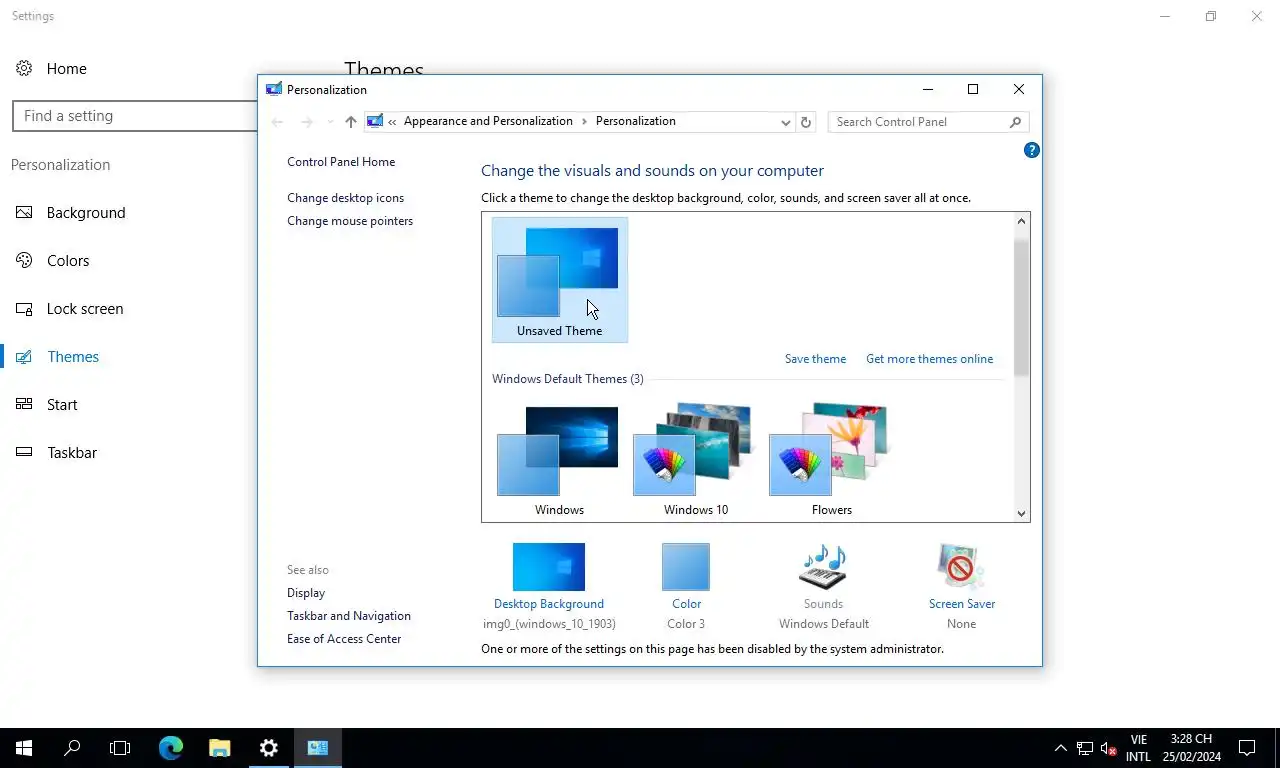Open recent locations dropdown arrow
Viewport: 1280px width, 768px height.
(x=330, y=122)
